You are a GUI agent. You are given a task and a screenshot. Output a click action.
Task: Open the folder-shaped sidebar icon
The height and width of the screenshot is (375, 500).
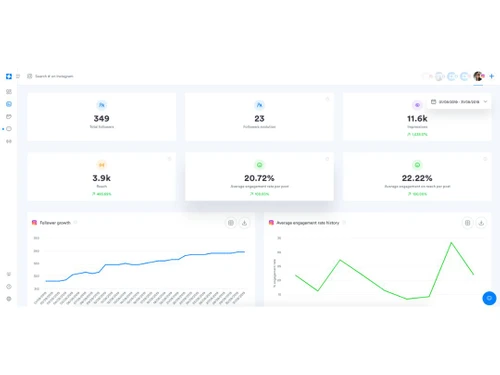[x=9, y=116]
